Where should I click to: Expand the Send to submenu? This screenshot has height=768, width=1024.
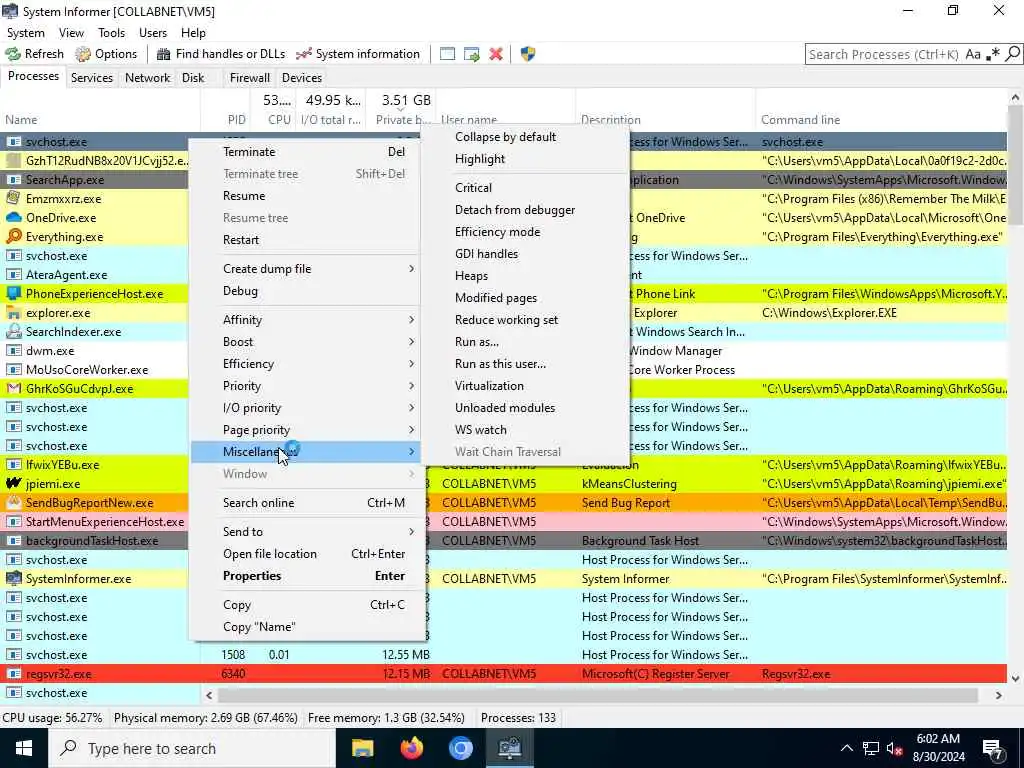coord(306,532)
